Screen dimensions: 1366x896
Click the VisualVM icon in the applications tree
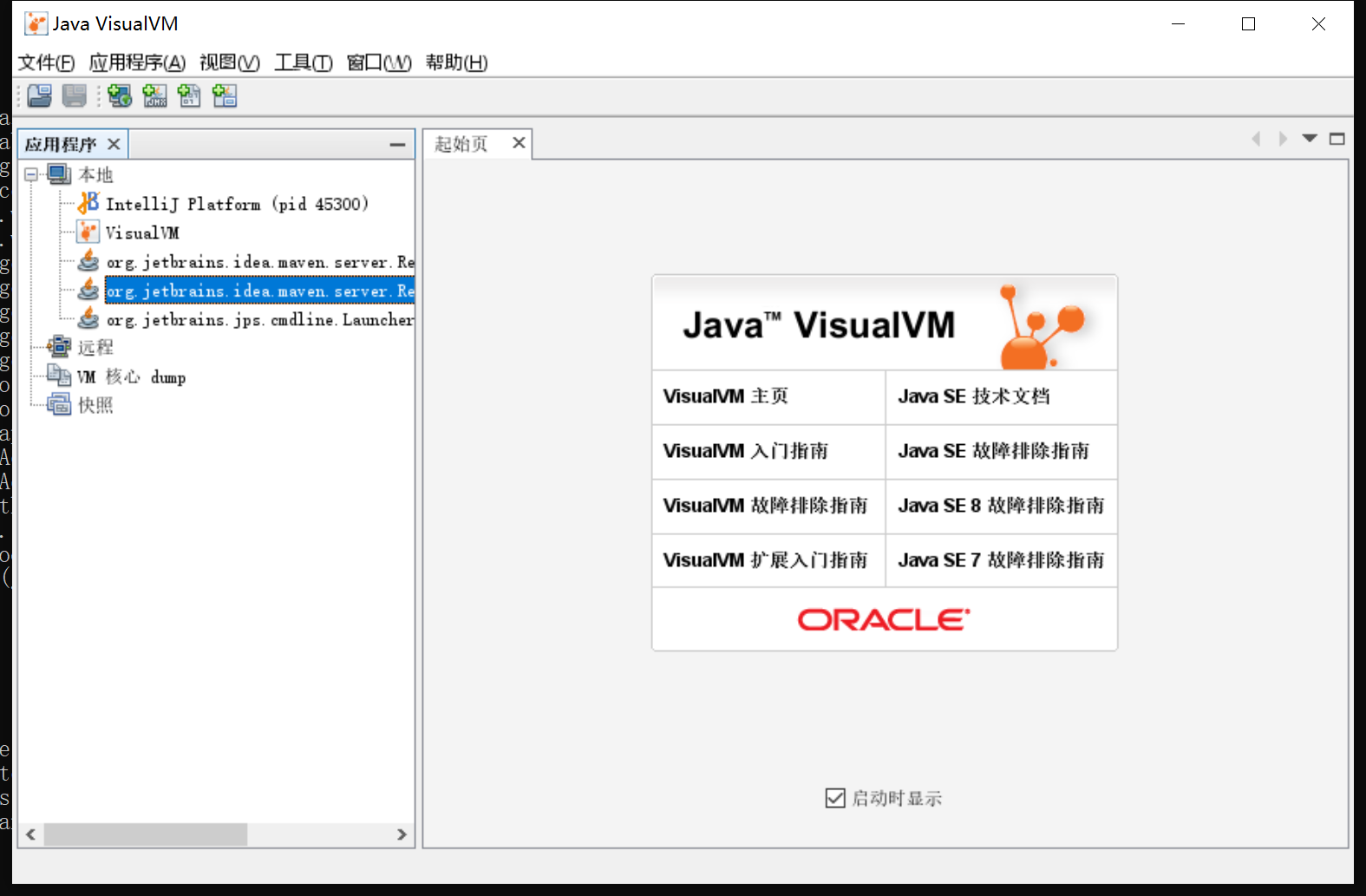coord(88,232)
